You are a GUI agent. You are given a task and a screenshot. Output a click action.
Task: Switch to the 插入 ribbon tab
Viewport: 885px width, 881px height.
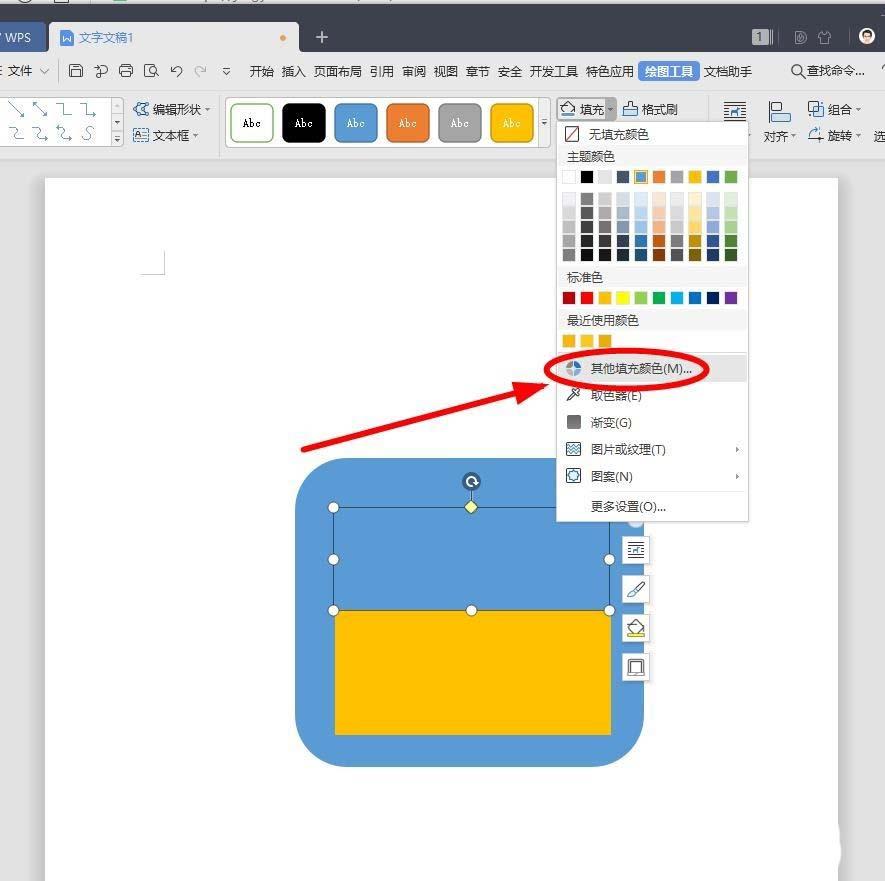pyautogui.click(x=293, y=71)
